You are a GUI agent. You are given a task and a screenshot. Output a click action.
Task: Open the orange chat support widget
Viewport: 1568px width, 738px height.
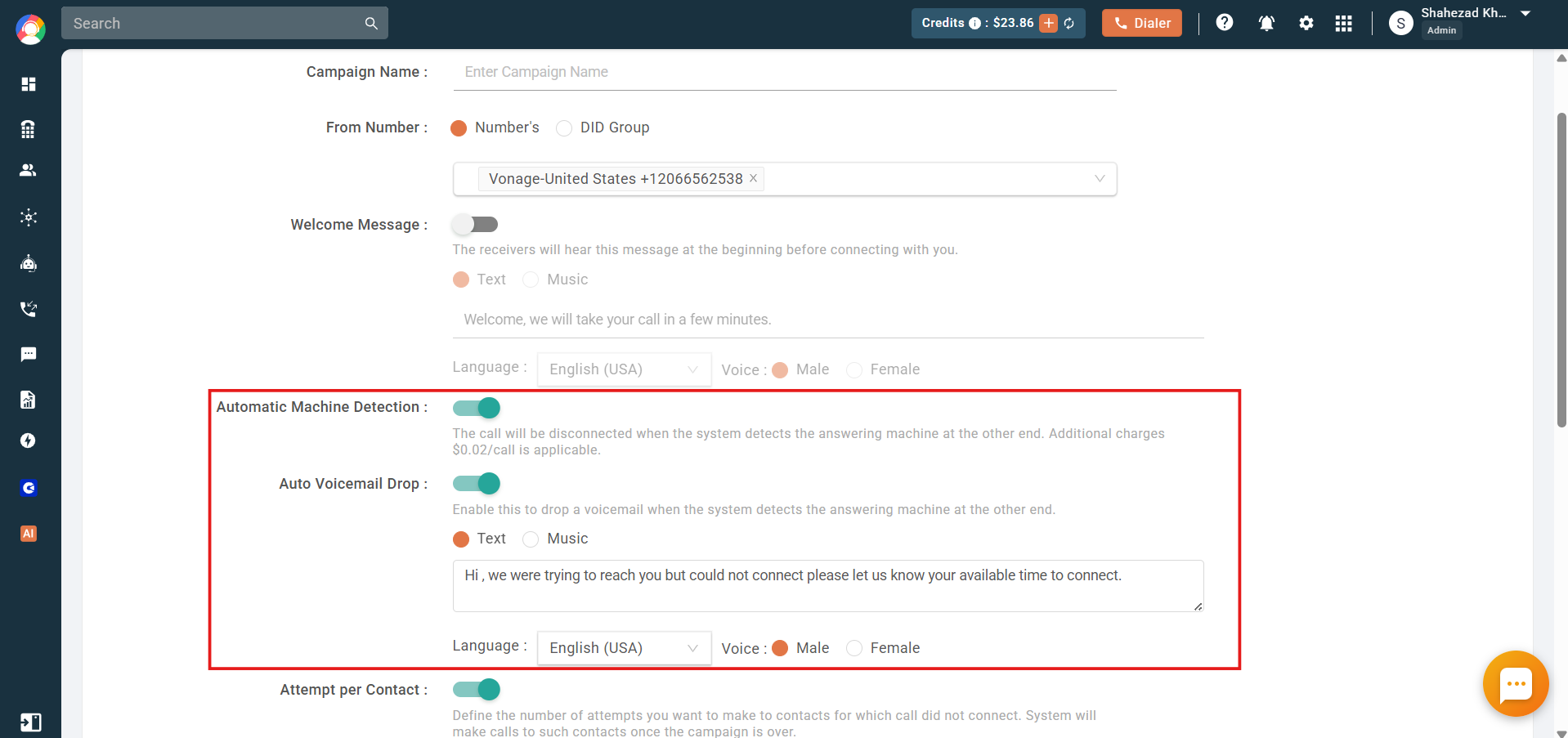(1516, 683)
